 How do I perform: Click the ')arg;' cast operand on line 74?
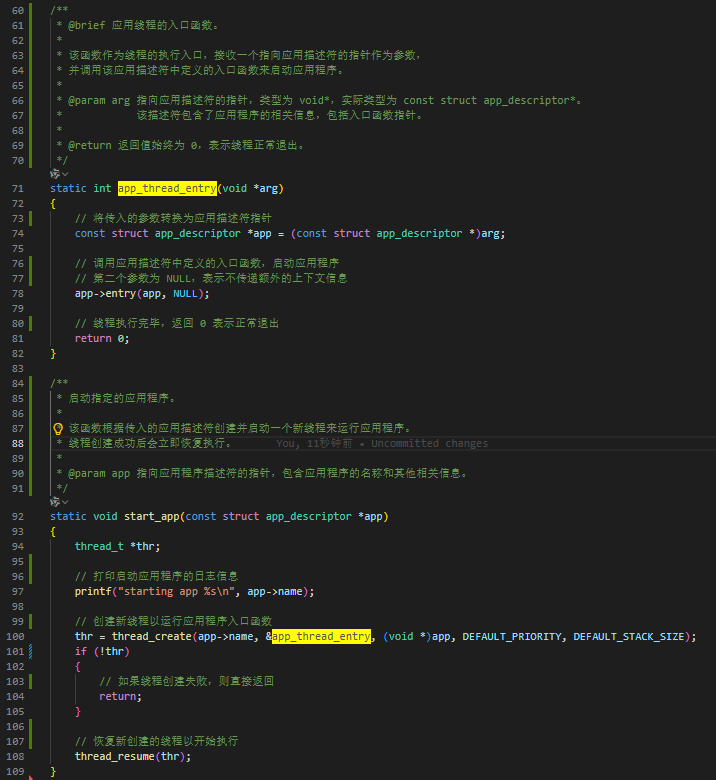[x=490, y=233]
